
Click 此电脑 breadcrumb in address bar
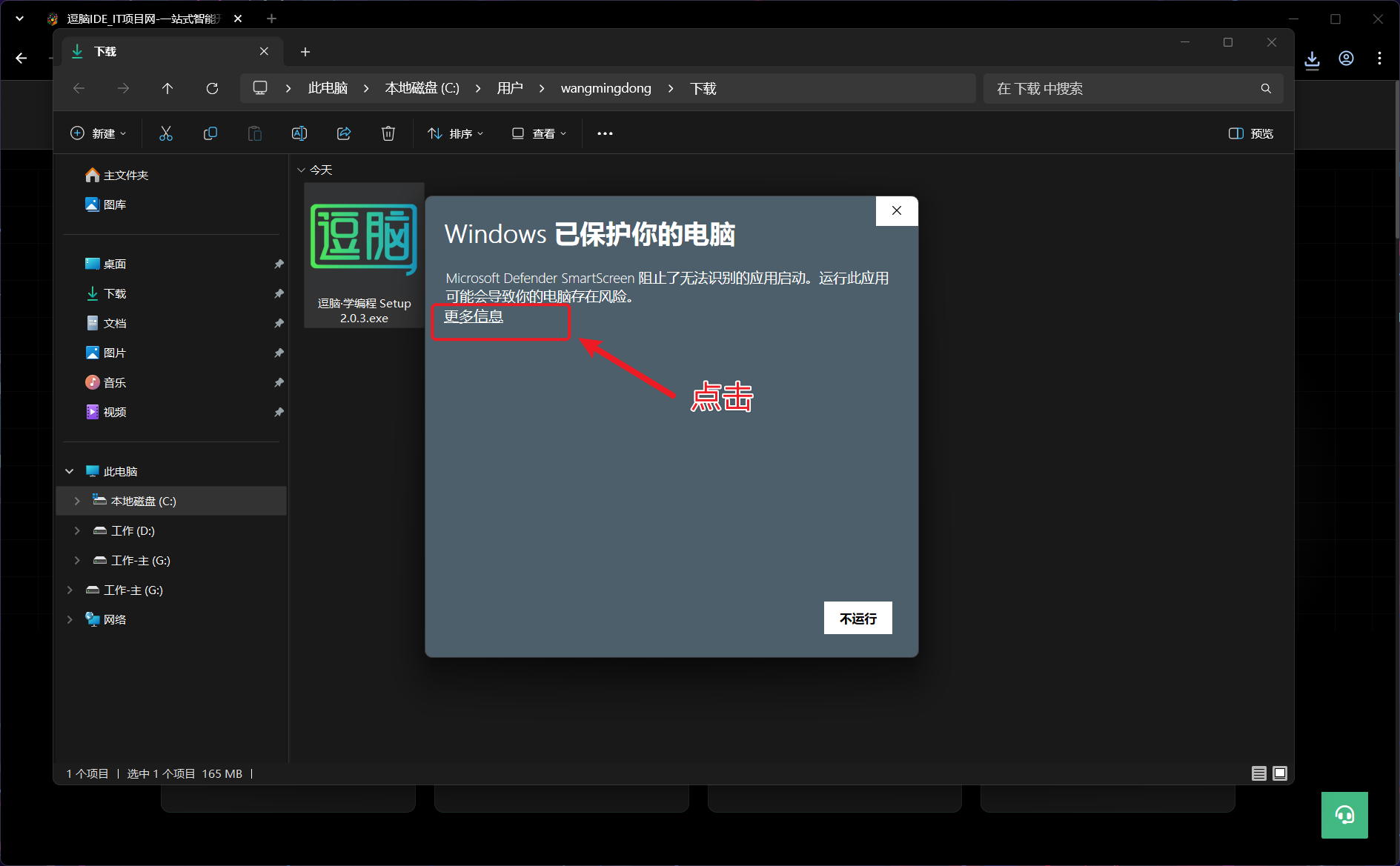coord(328,88)
